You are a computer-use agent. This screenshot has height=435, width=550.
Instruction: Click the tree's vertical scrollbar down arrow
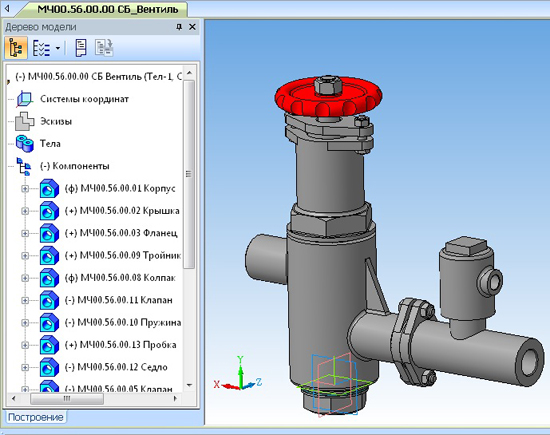189,385
